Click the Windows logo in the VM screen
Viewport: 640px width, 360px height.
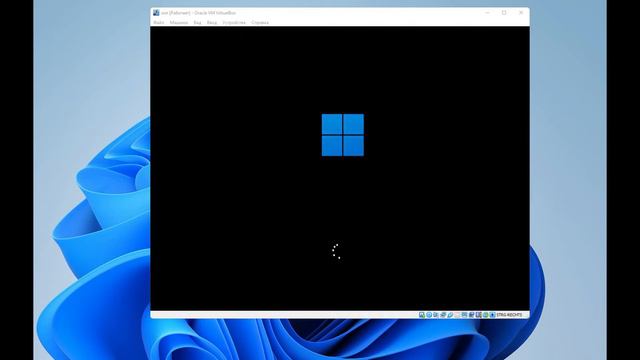pyautogui.click(x=343, y=135)
